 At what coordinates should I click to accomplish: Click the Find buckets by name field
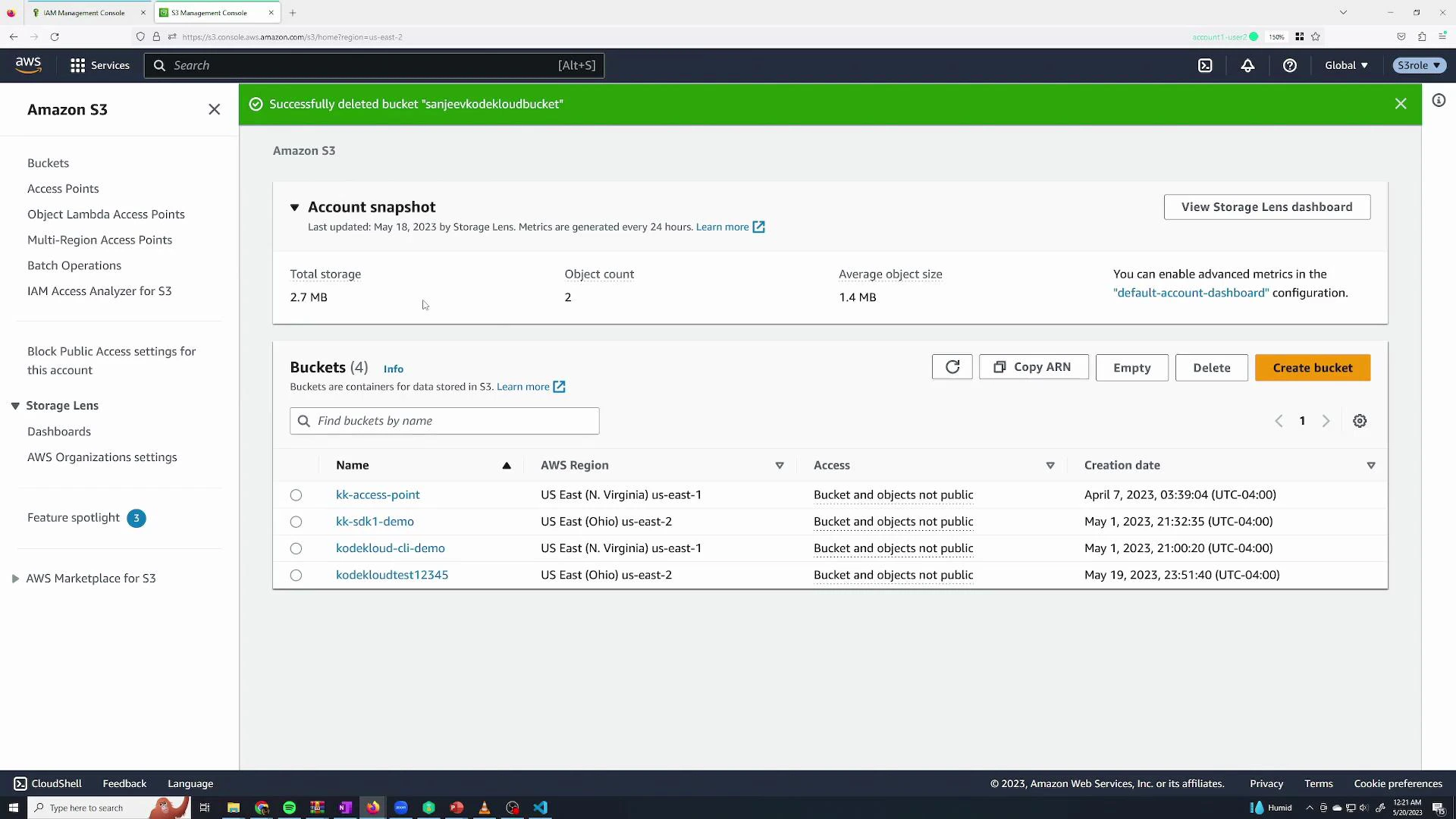click(x=444, y=420)
